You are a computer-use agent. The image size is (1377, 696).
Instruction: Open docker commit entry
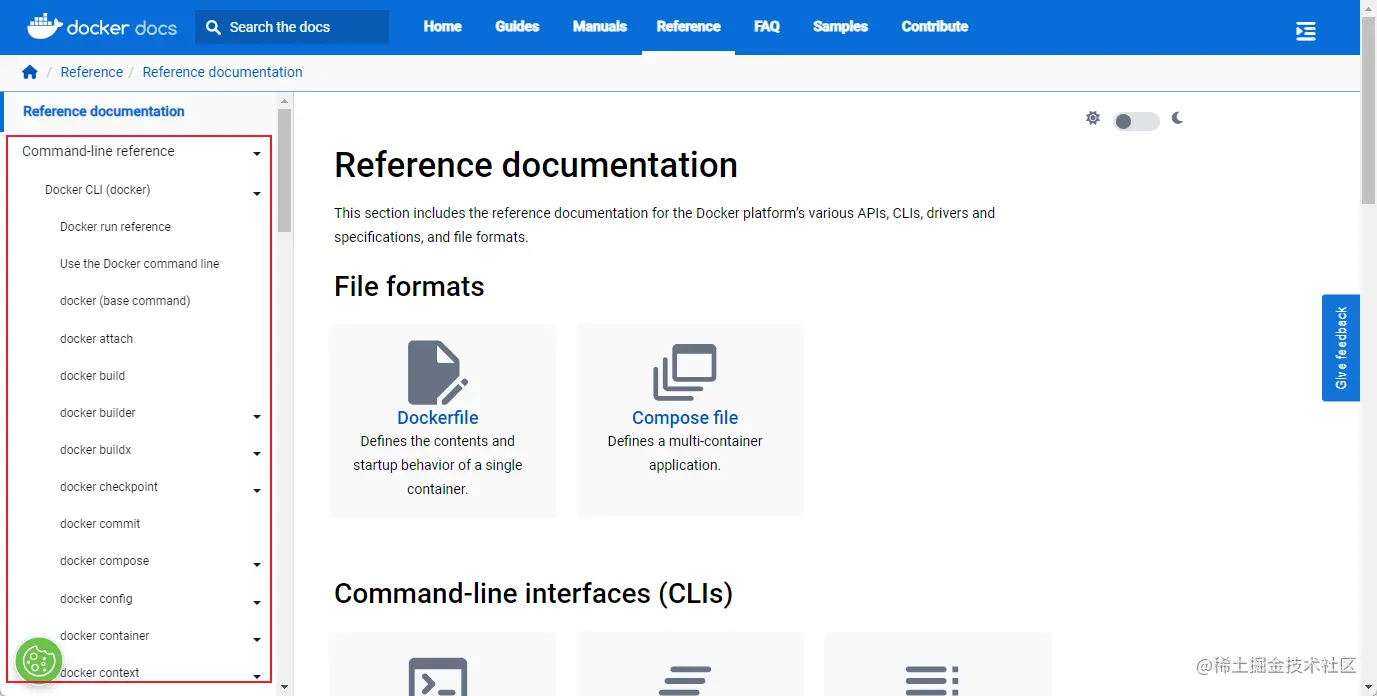pos(100,524)
